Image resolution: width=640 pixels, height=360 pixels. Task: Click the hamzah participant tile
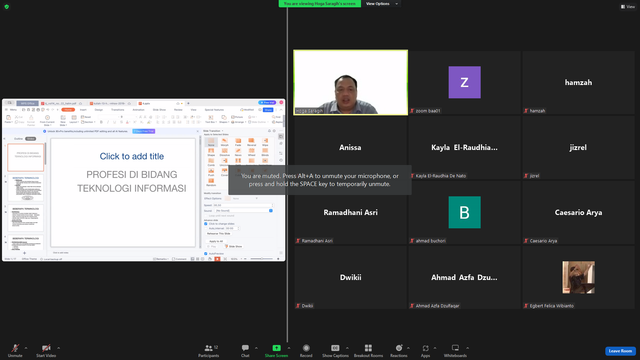point(578,82)
